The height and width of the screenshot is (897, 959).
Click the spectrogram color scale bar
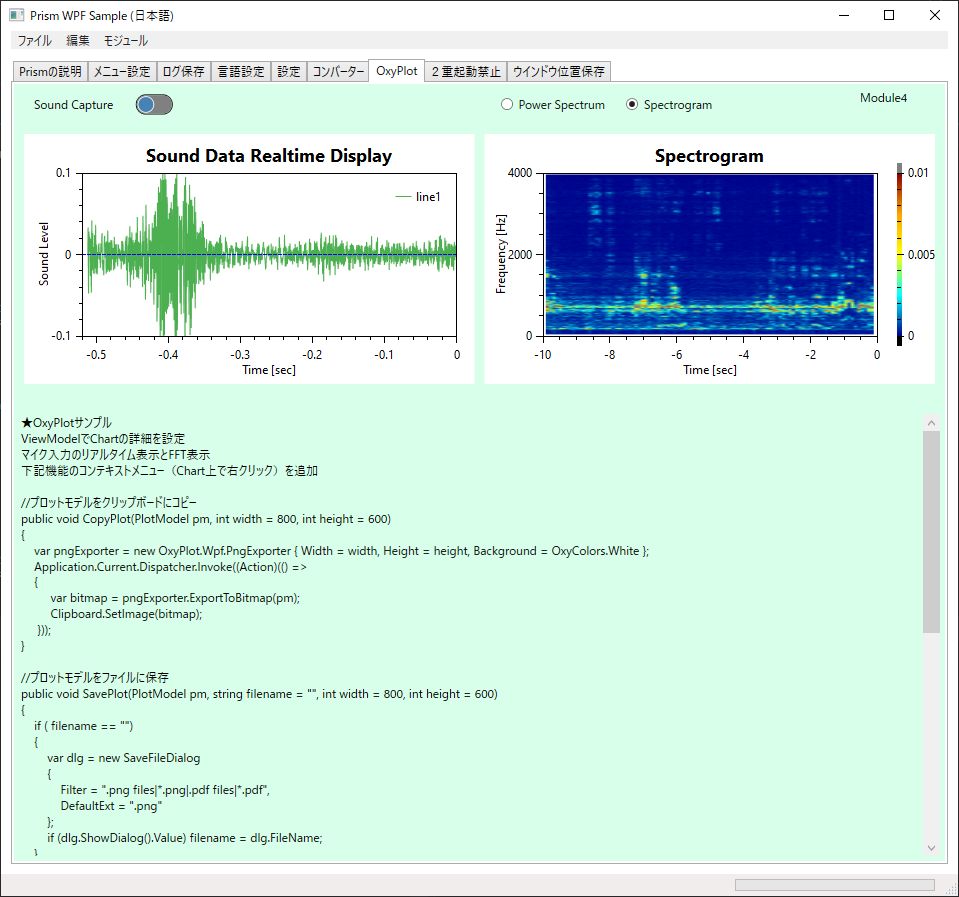(x=900, y=254)
